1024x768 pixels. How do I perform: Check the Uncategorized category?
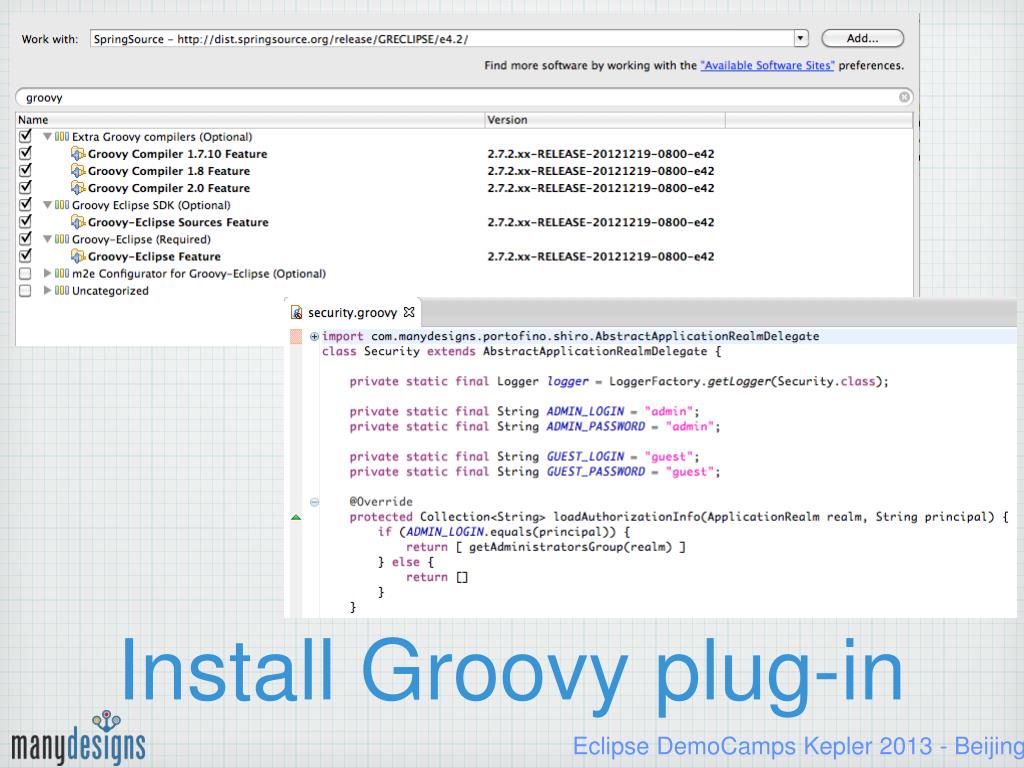pyautogui.click(x=25, y=290)
